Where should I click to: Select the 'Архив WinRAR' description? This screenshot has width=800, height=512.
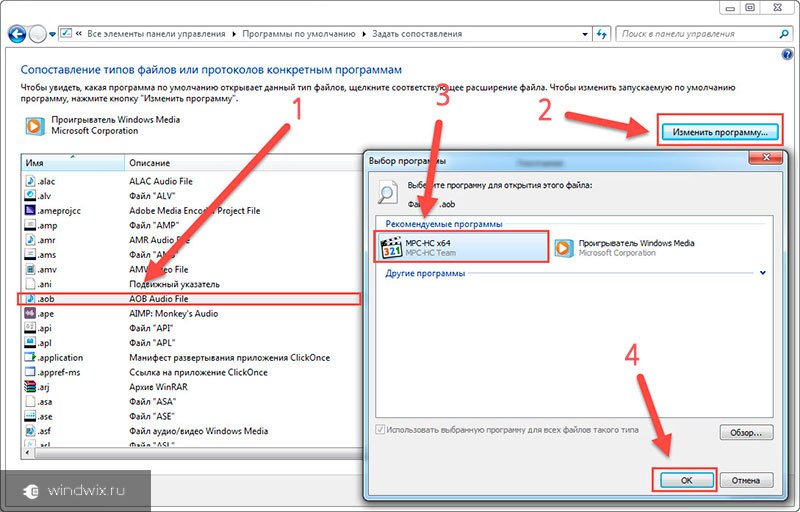pyautogui.click(x=158, y=387)
